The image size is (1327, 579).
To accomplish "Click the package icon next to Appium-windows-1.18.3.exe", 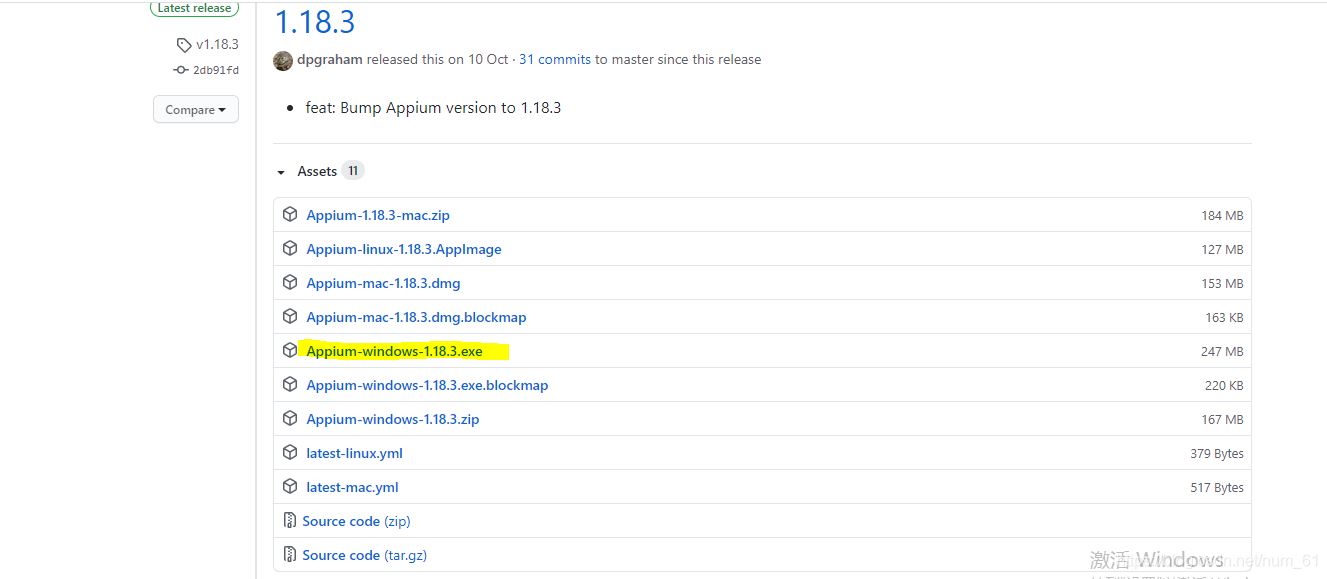I will click(290, 351).
